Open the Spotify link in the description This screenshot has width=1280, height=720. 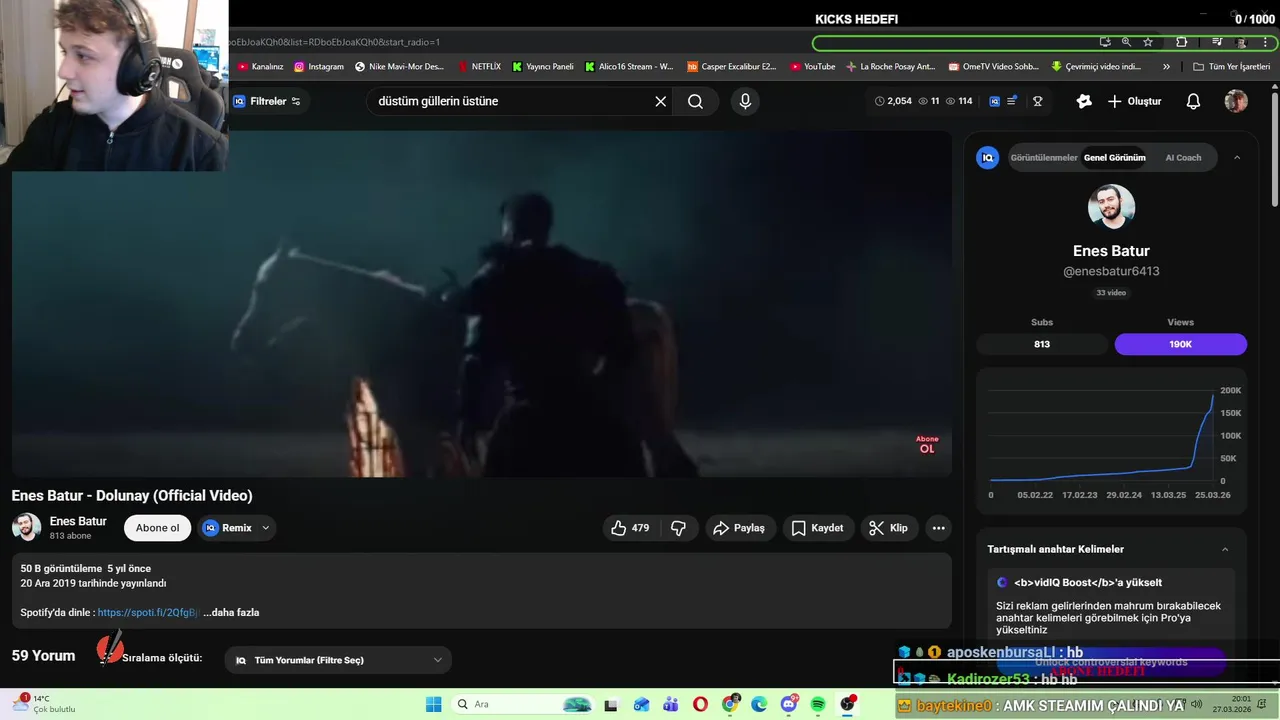point(148,612)
